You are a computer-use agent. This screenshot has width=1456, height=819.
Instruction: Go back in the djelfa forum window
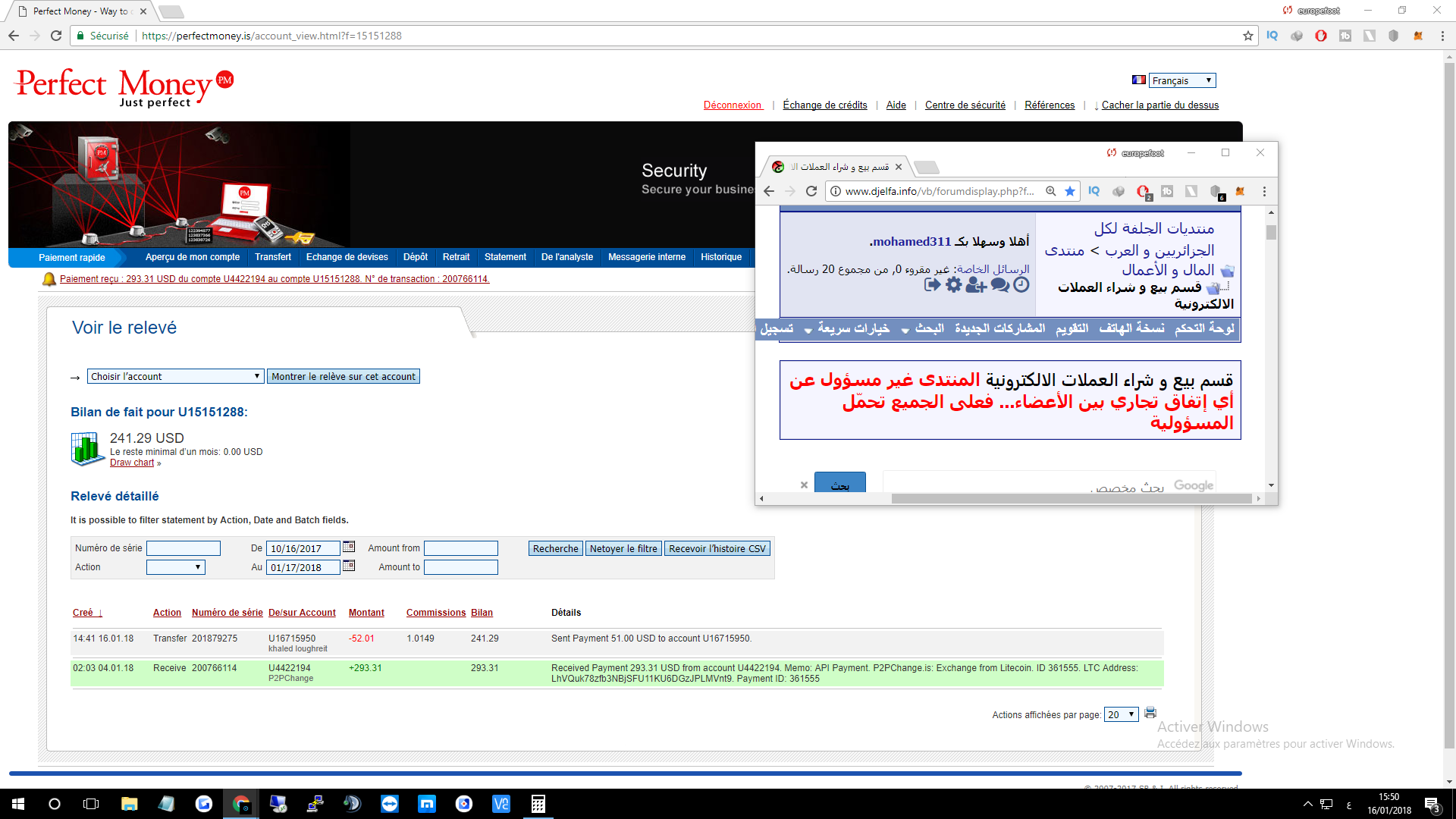click(x=769, y=191)
